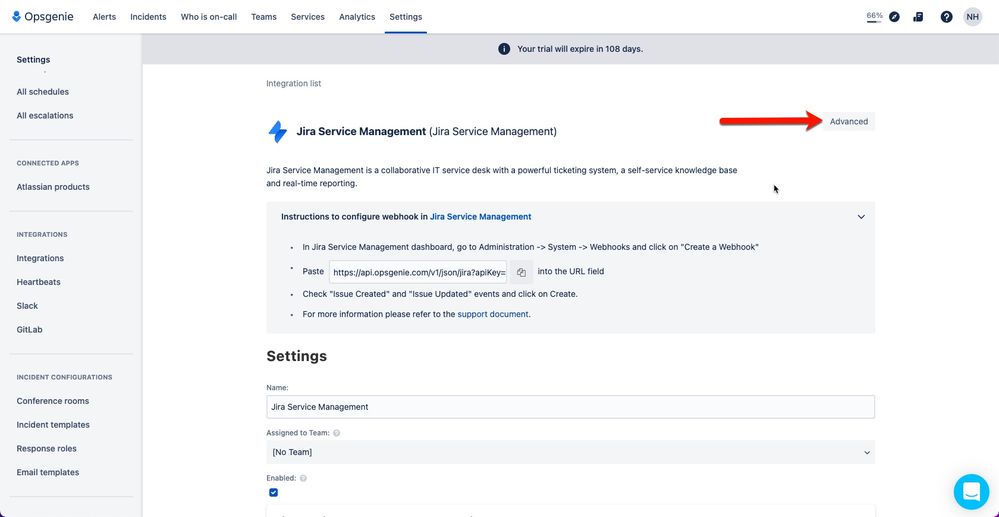
Task: Click the 66% setup progress indicator
Action: click(x=874, y=17)
